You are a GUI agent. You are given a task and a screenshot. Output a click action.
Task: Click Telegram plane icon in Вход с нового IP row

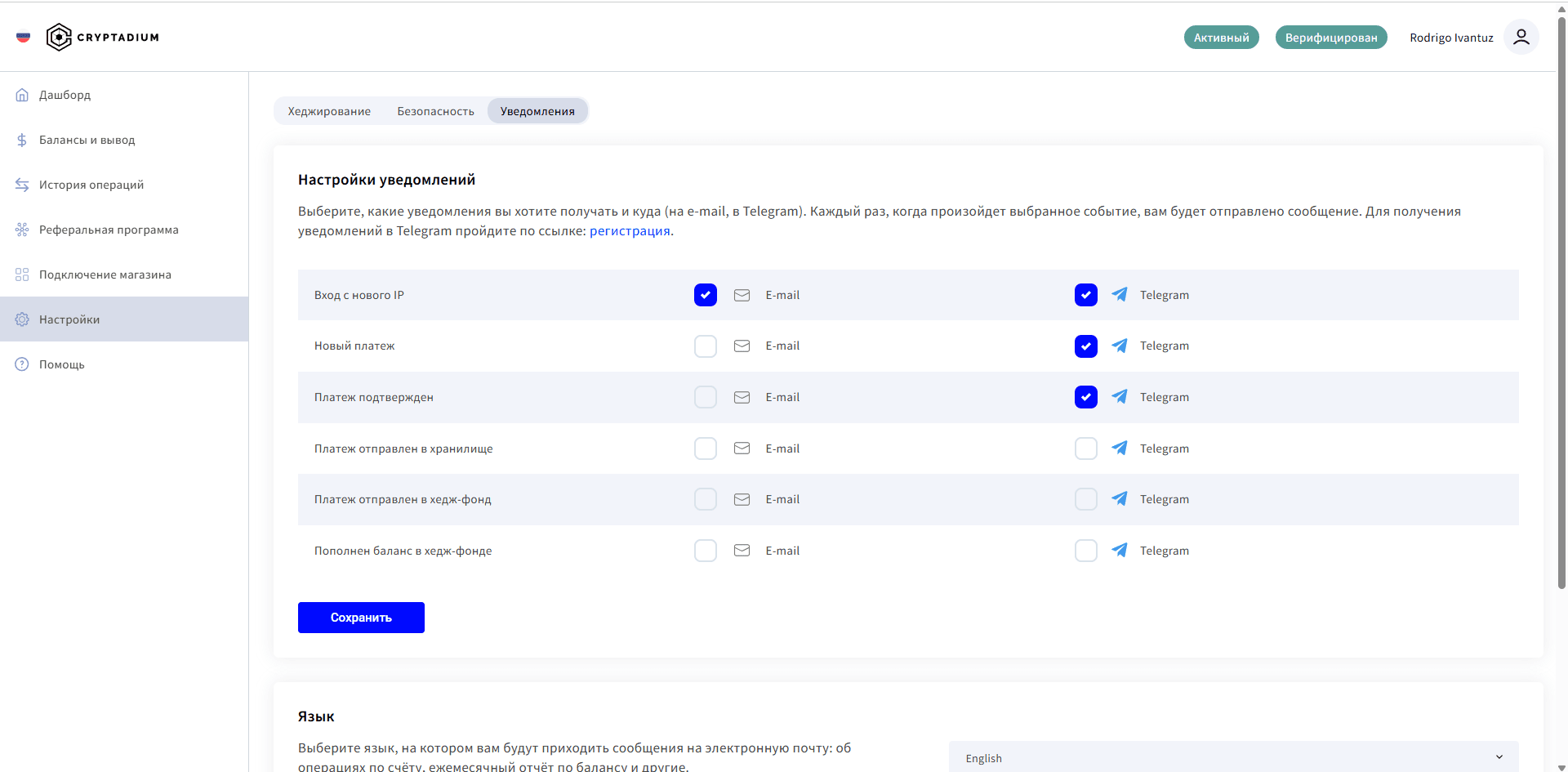[x=1120, y=294]
